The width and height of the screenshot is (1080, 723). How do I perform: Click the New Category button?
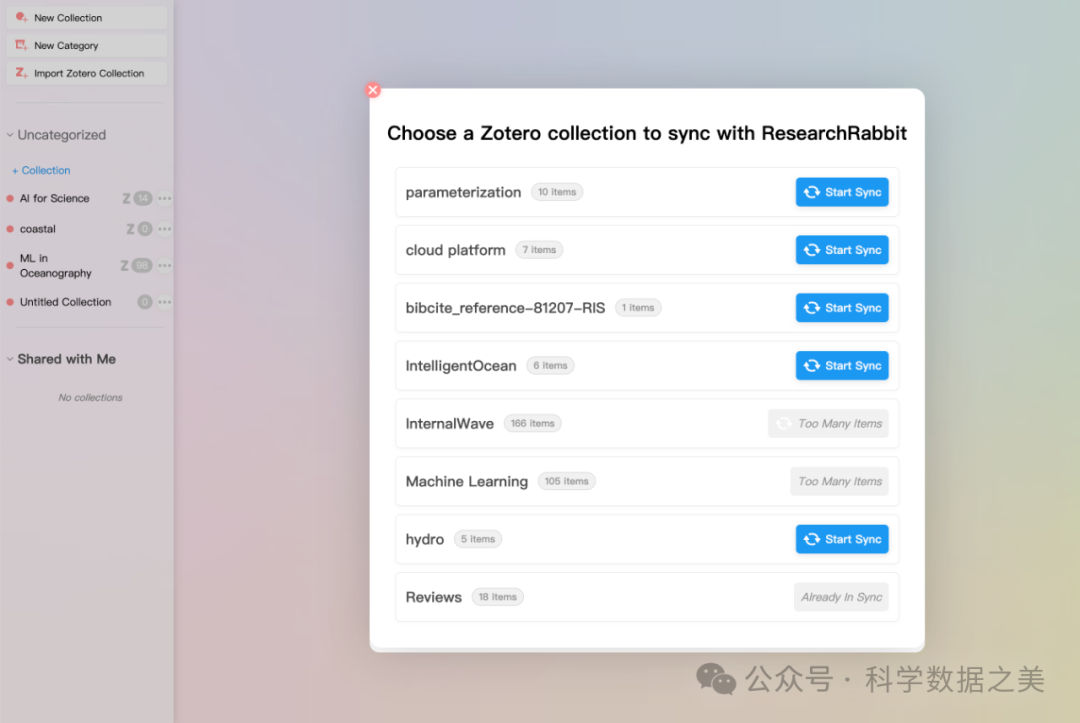click(x=86, y=46)
